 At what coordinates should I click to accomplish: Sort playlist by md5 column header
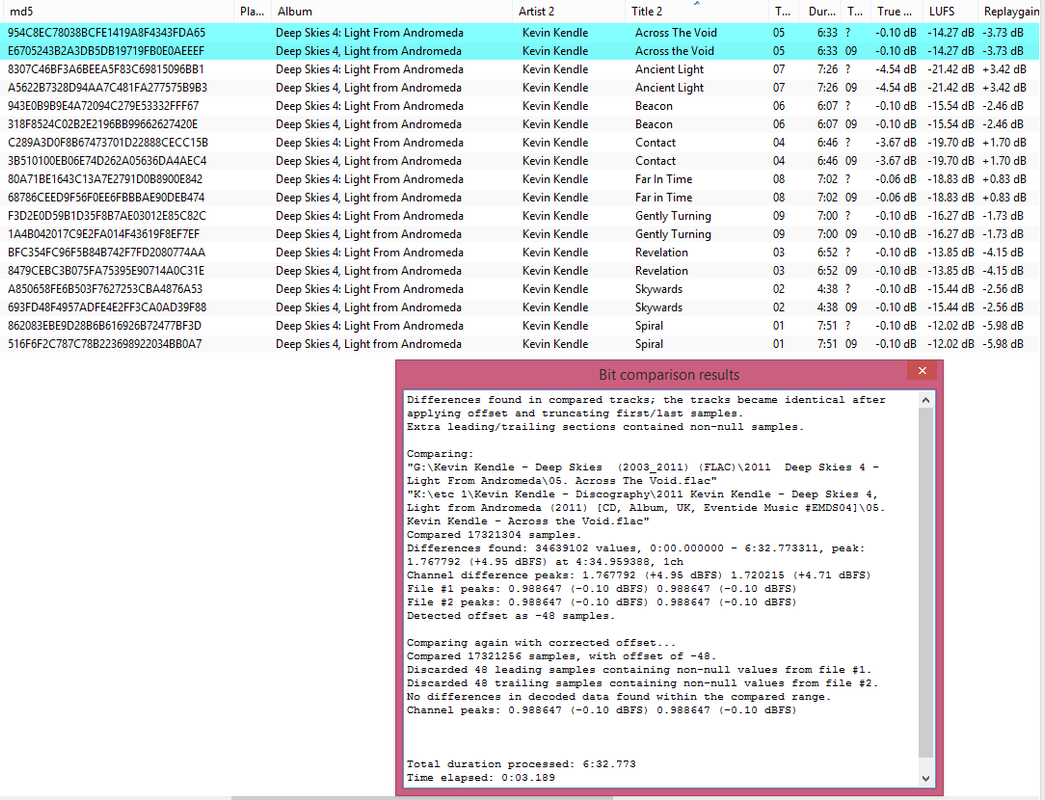click(117, 11)
